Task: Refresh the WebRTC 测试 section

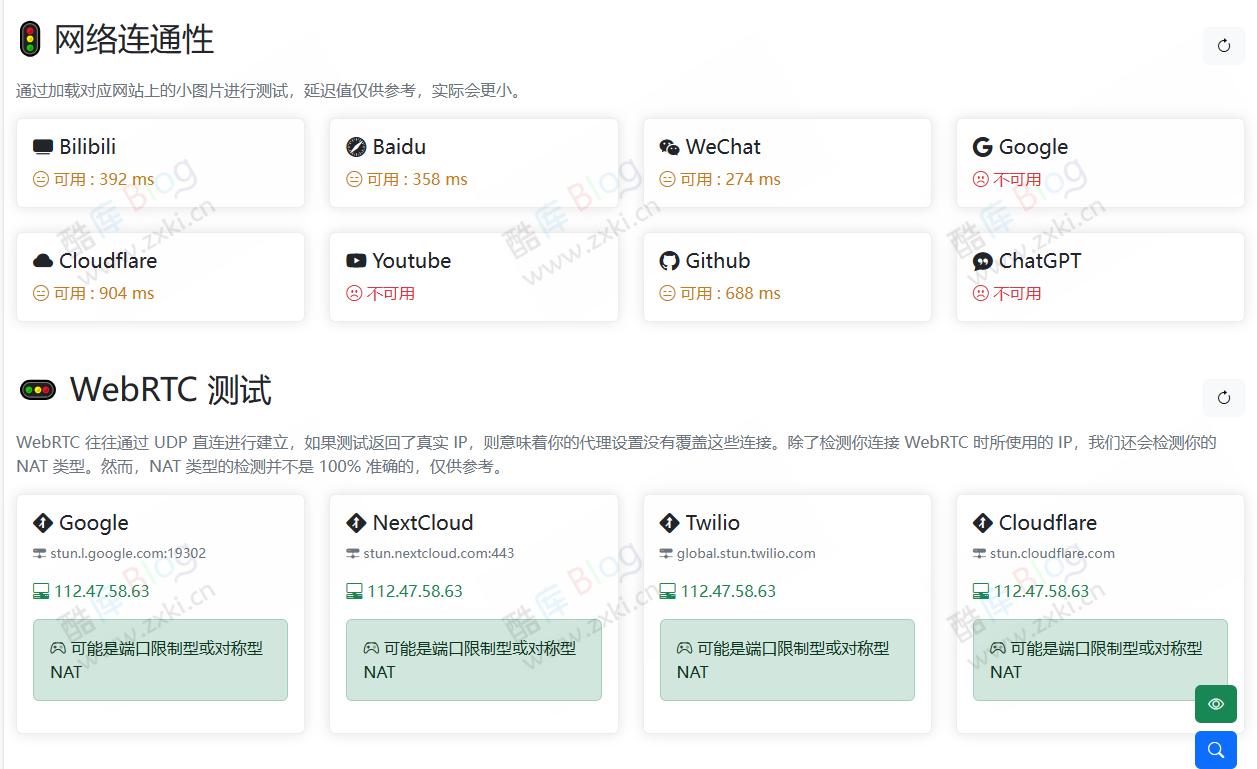Action: 1223,397
